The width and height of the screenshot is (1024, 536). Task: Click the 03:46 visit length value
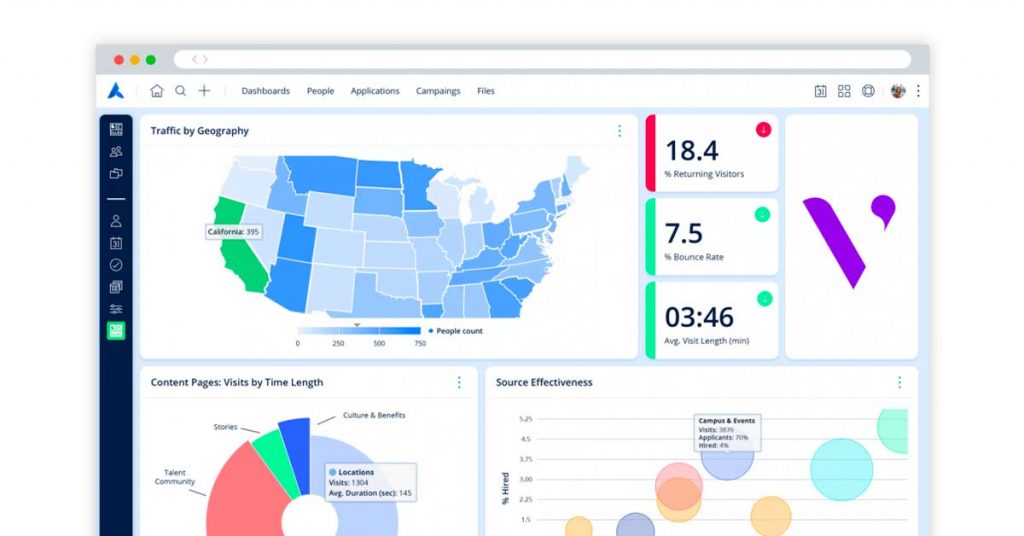click(x=699, y=317)
